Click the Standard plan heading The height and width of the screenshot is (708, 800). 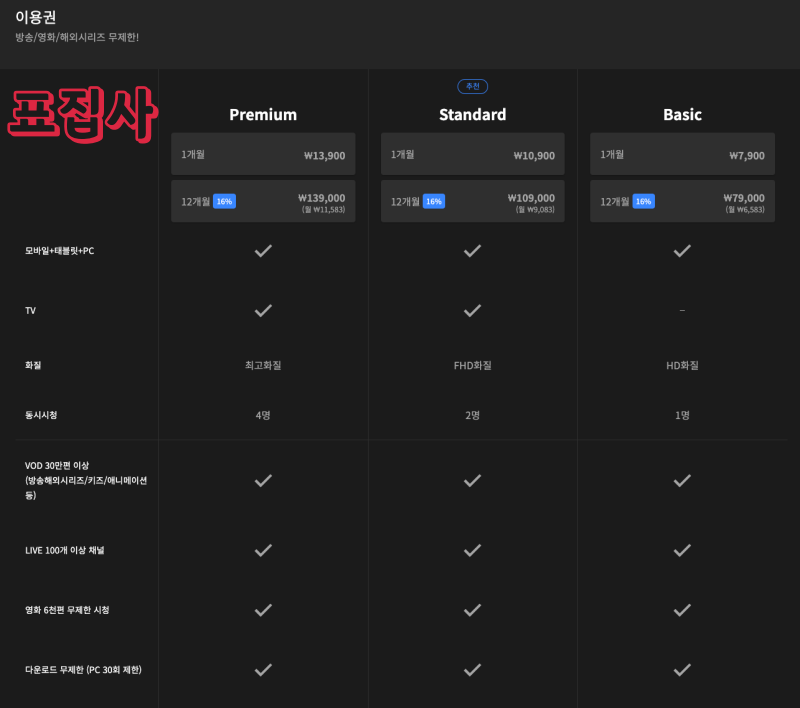click(472, 115)
